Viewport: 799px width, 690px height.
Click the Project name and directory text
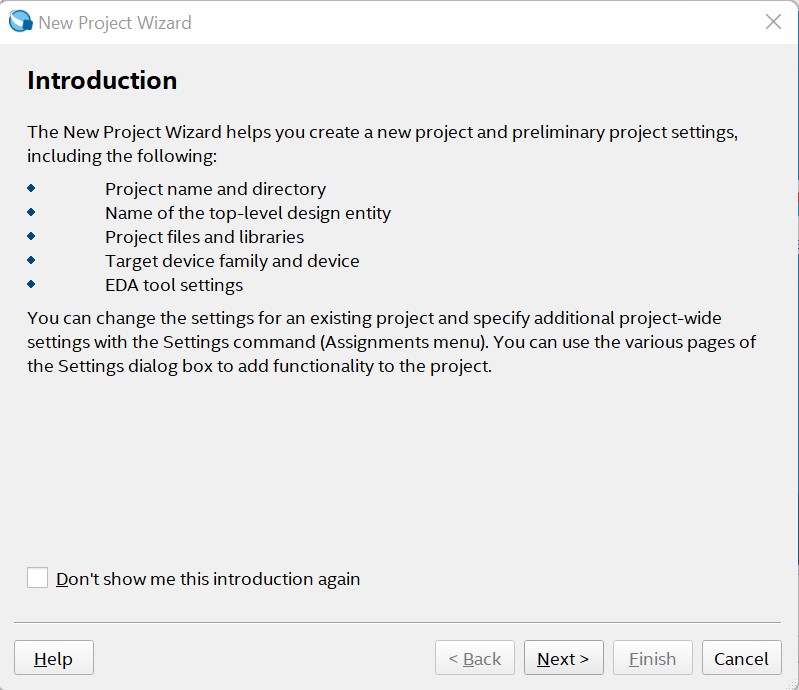pyautogui.click(x=215, y=189)
